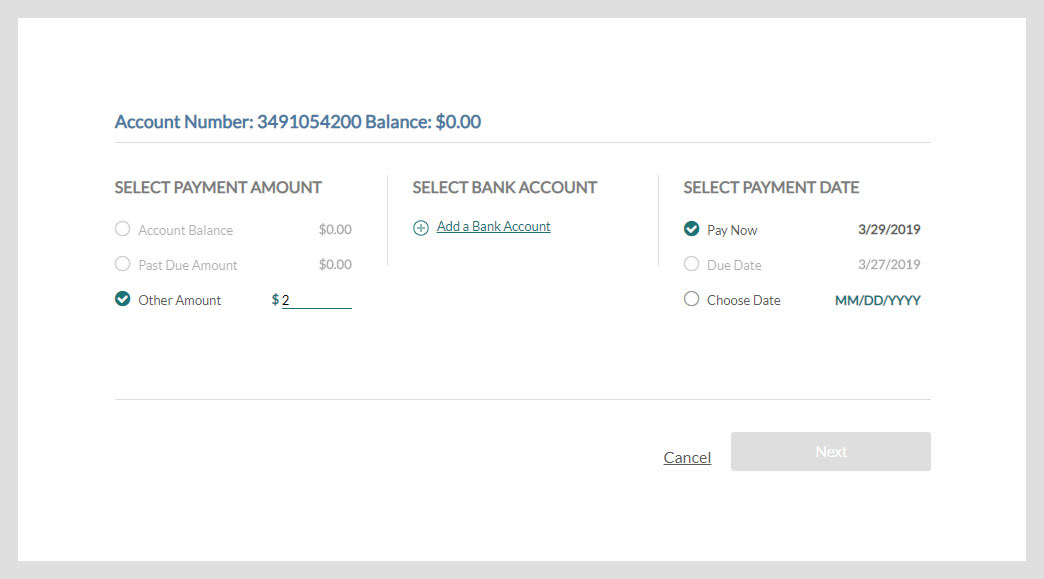Click the checked Pay Now radio circle
1044x579 pixels.
click(692, 229)
